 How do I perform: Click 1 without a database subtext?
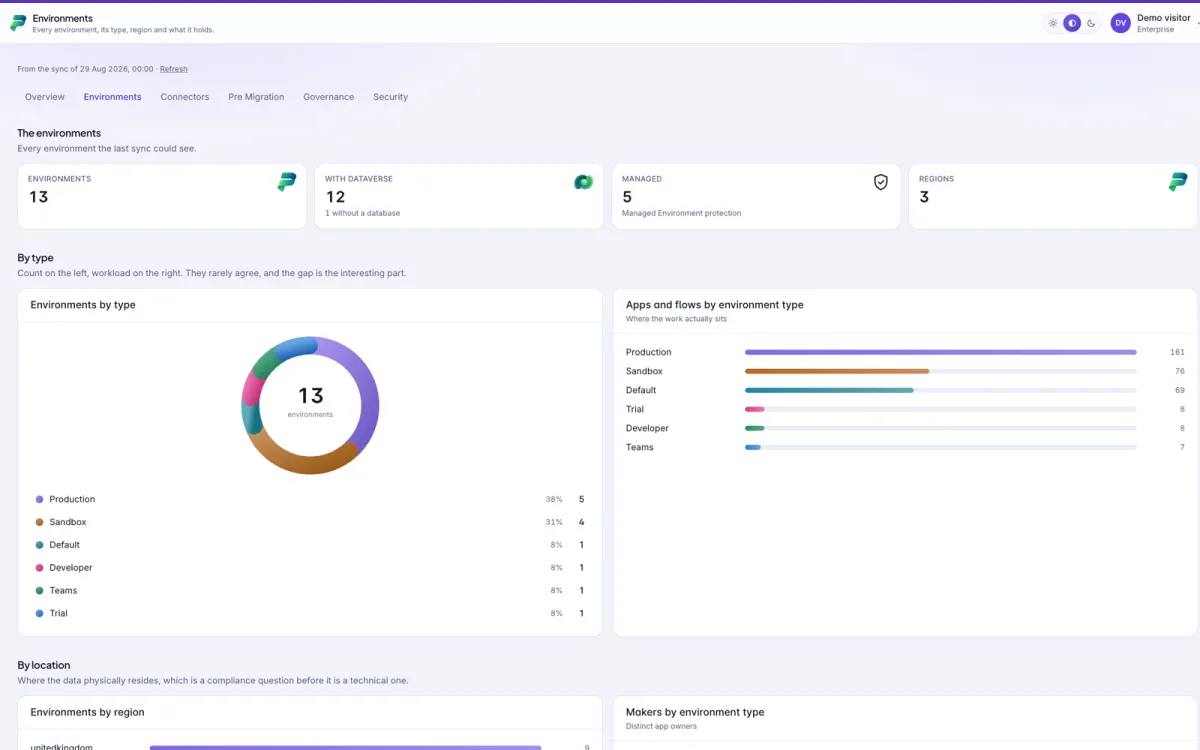coord(363,213)
